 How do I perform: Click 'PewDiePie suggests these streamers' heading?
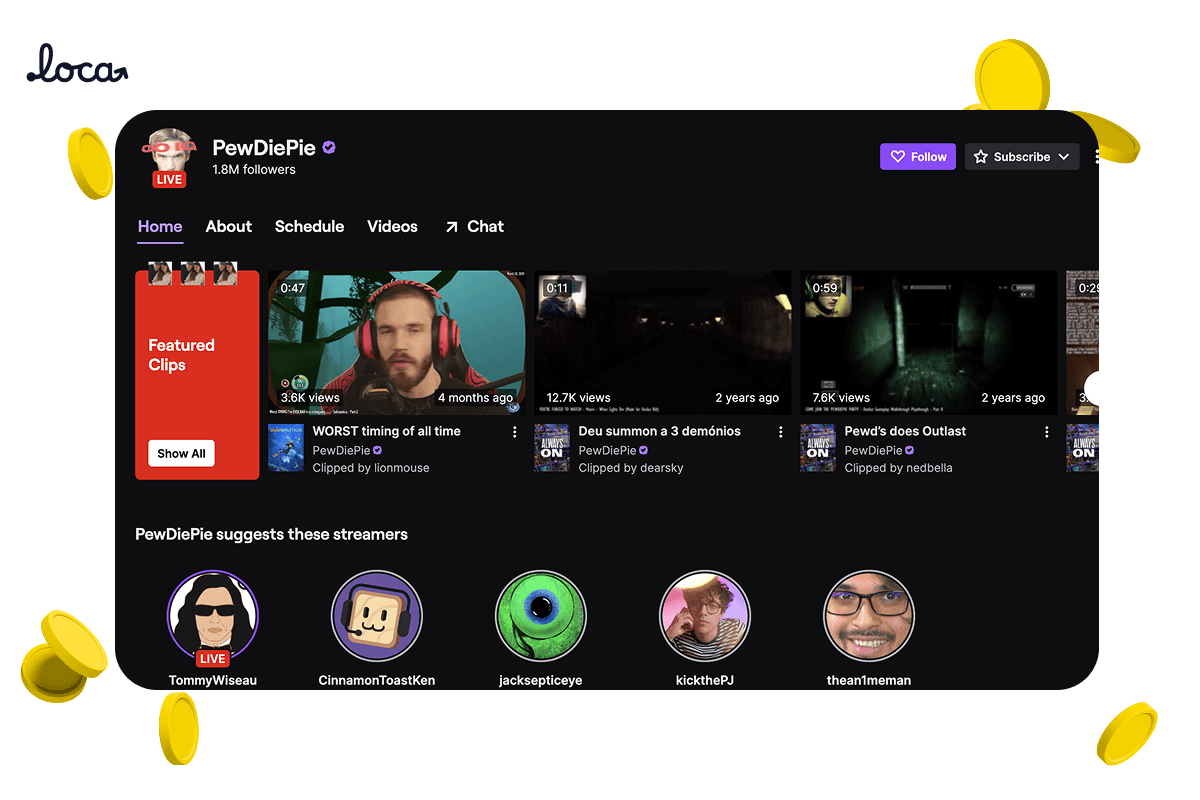click(x=271, y=534)
